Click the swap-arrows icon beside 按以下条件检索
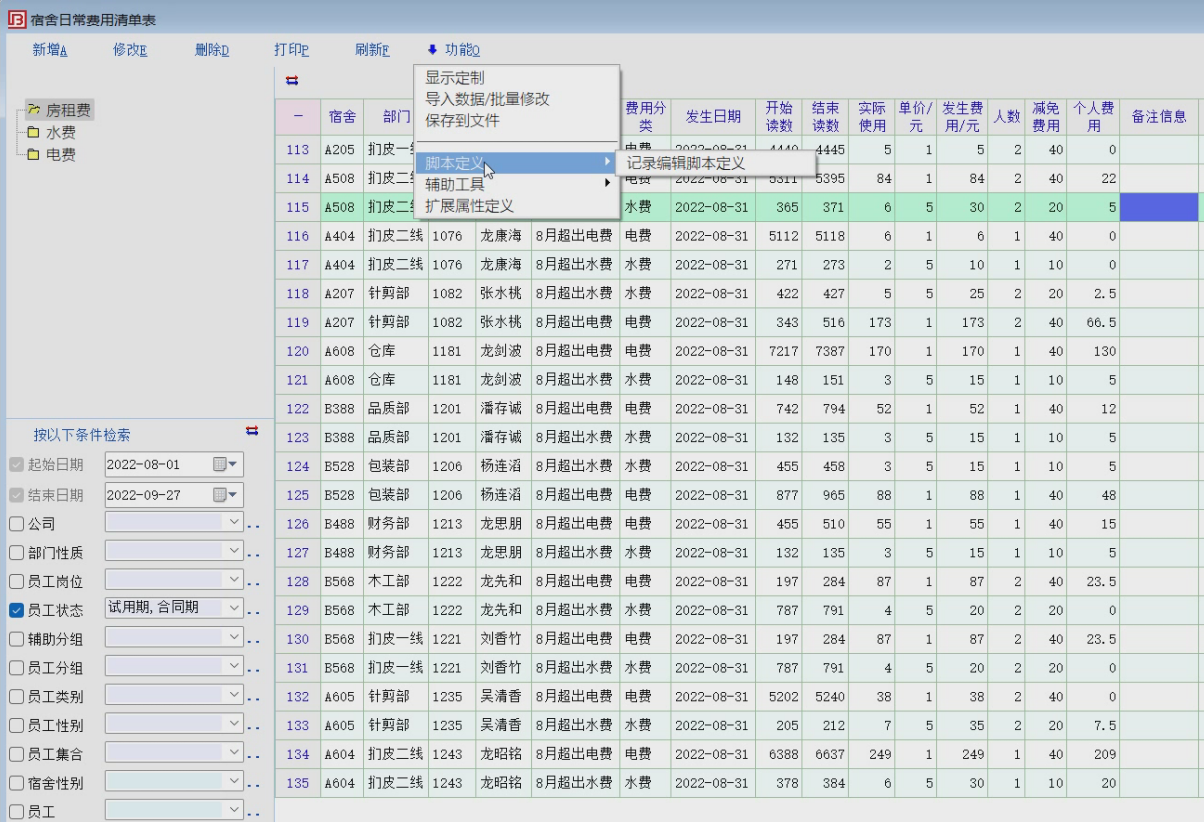Viewport: 1204px width, 822px height. (x=252, y=431)
